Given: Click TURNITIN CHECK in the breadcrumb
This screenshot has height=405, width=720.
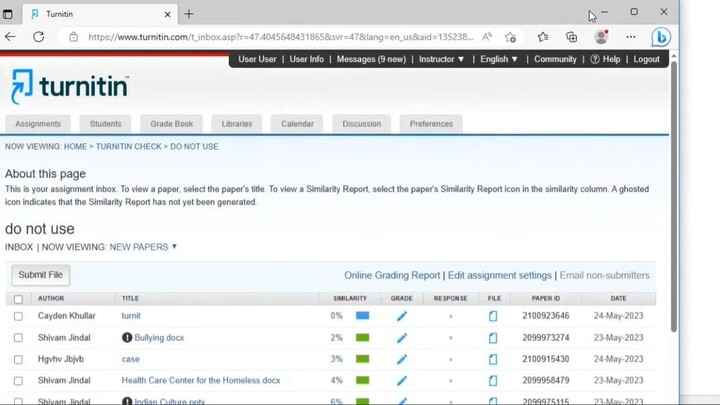Looking at the screenshot, I should (x=129, y=146).
